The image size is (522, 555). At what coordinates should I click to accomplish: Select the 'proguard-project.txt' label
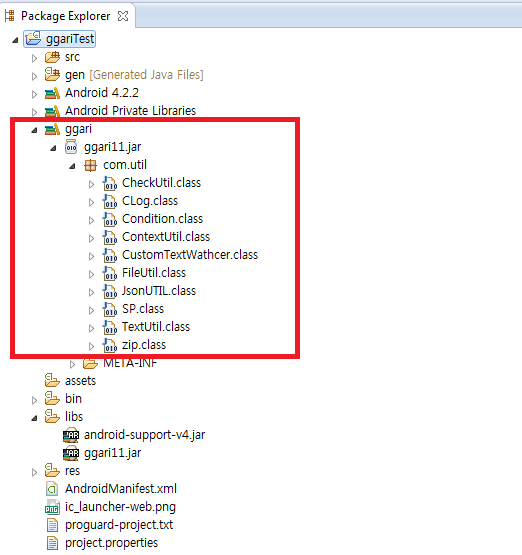pyautogui.click(x=119, y=525)
